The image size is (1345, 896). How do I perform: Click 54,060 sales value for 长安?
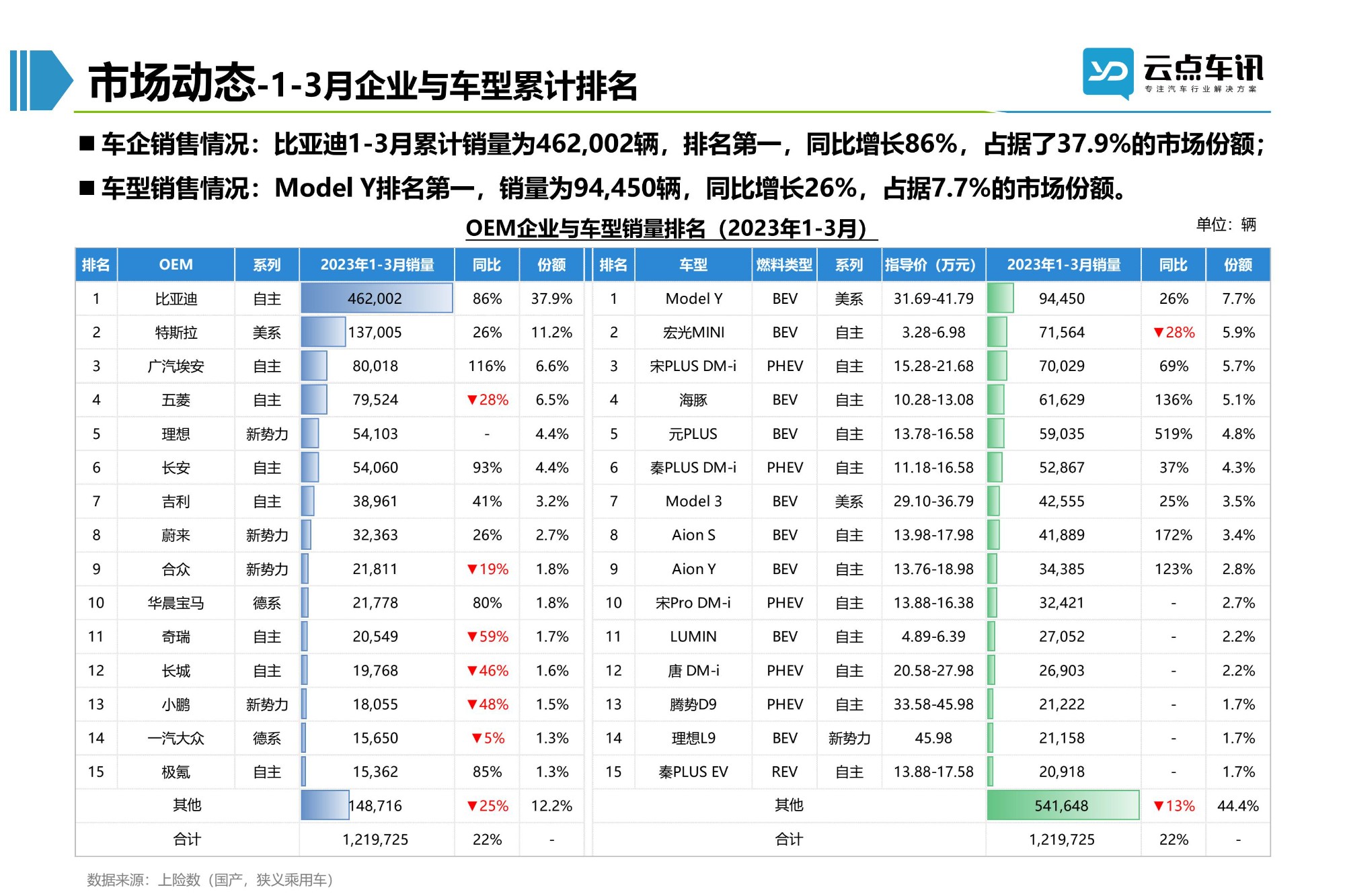pyautogui.click(x=375, y=467)
